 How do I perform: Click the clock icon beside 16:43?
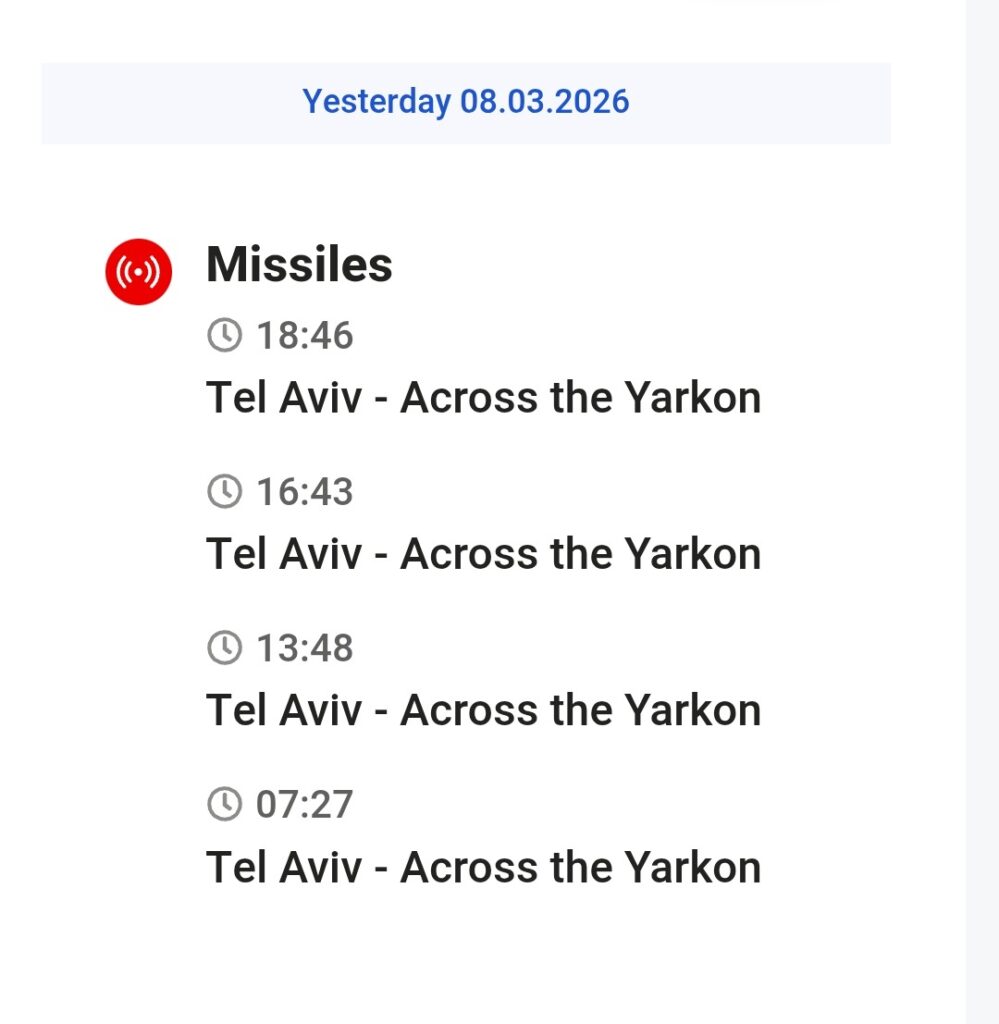pos(224,491)
